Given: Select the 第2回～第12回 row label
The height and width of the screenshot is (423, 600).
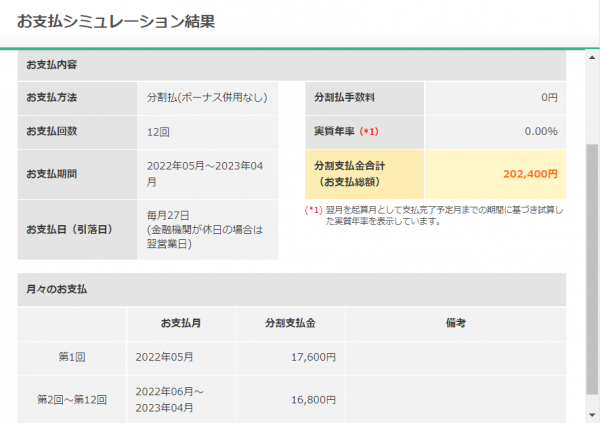Looking at the screenshot, I should click(72, 400).
